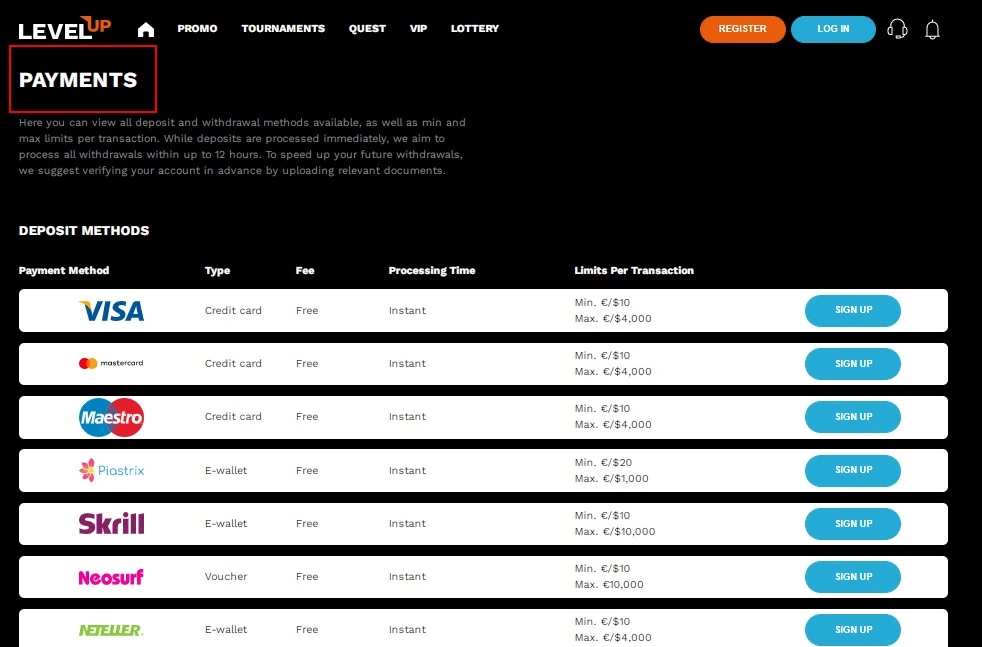
Task: Sign up in the Maestro row
Action: point(853,417)
